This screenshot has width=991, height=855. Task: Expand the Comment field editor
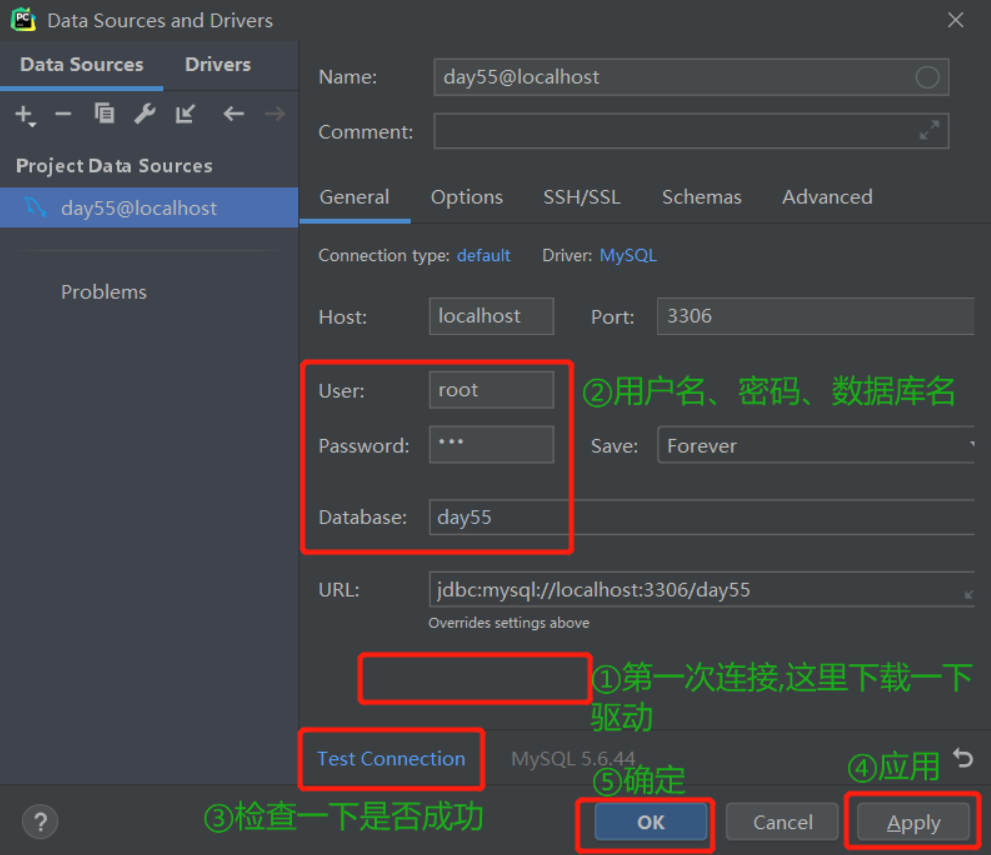click(929, 131)
